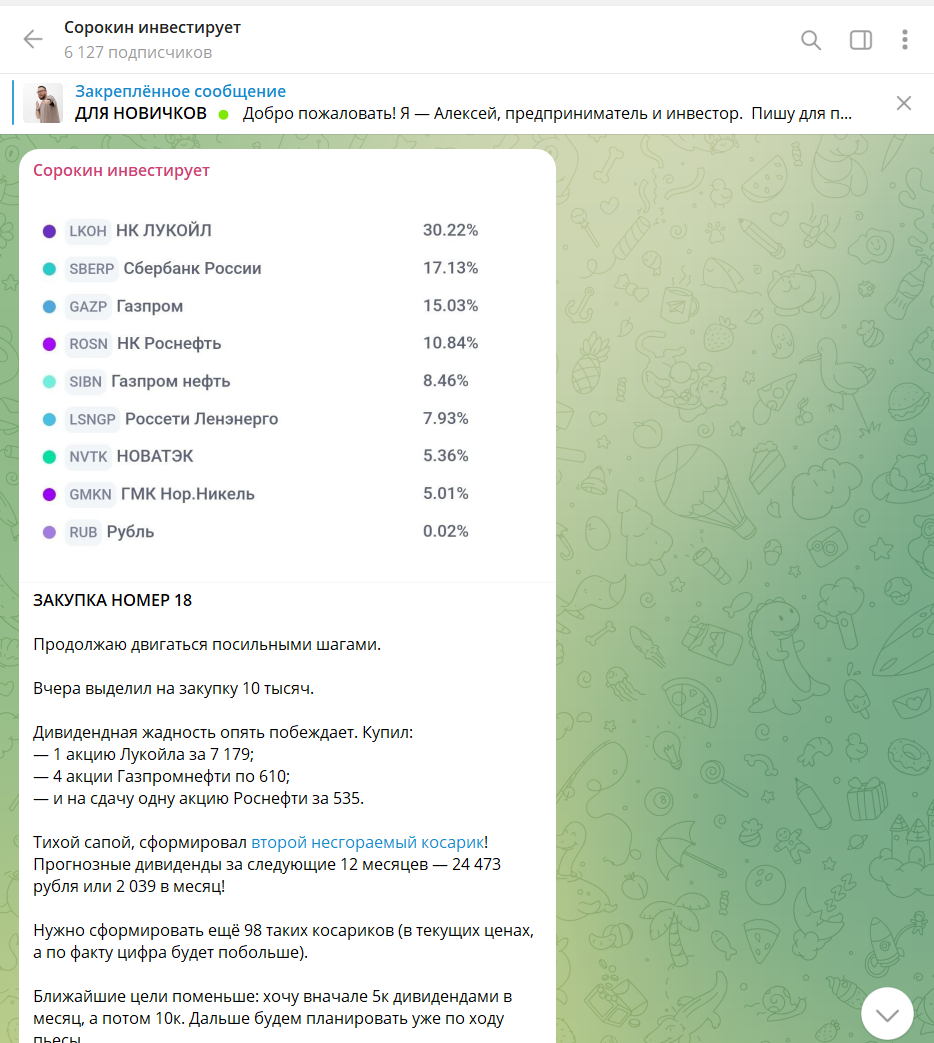Click the 8.46% share value

[446, 381]
